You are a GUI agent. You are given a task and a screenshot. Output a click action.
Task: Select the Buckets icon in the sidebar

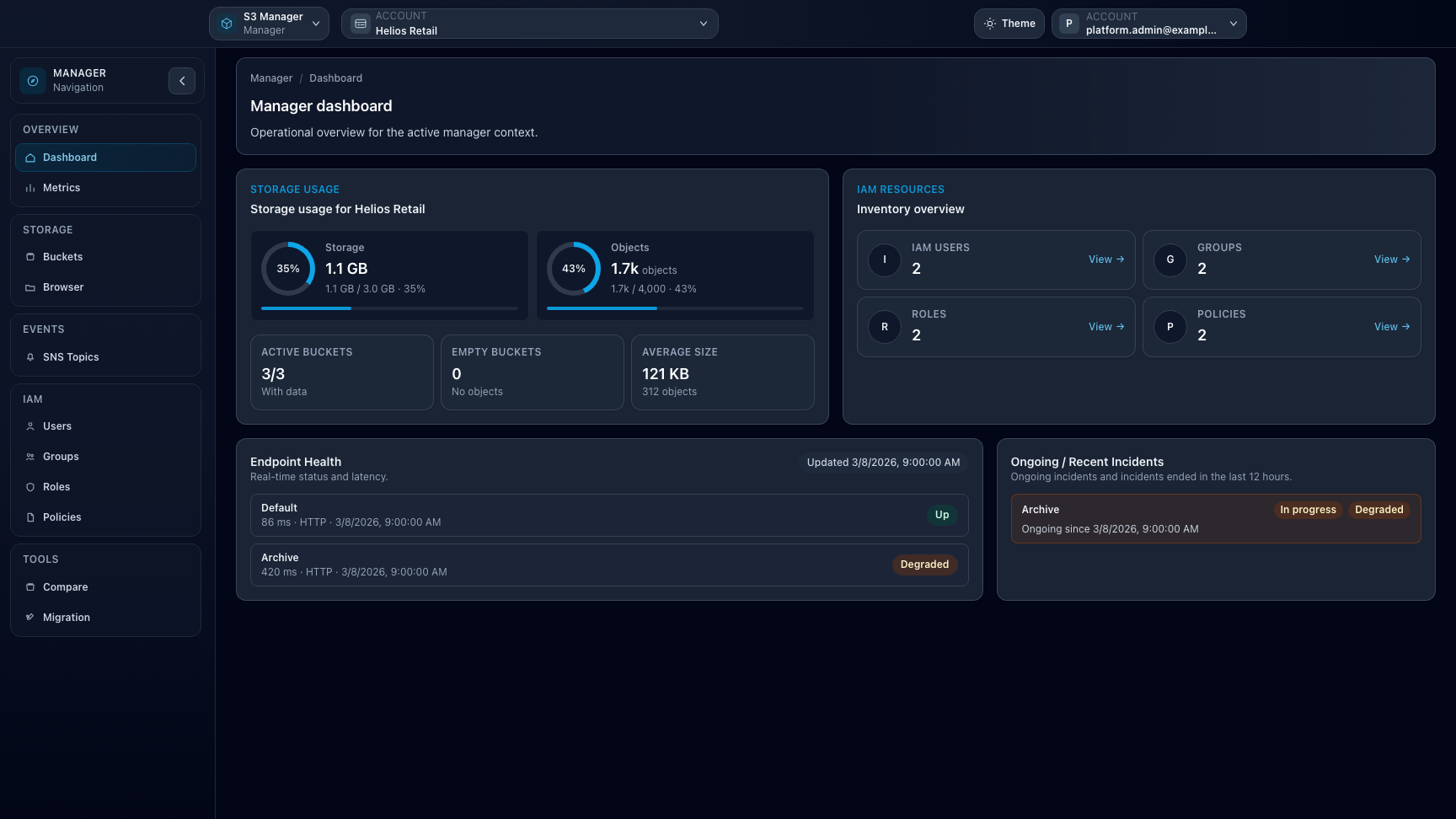(29, 256)
